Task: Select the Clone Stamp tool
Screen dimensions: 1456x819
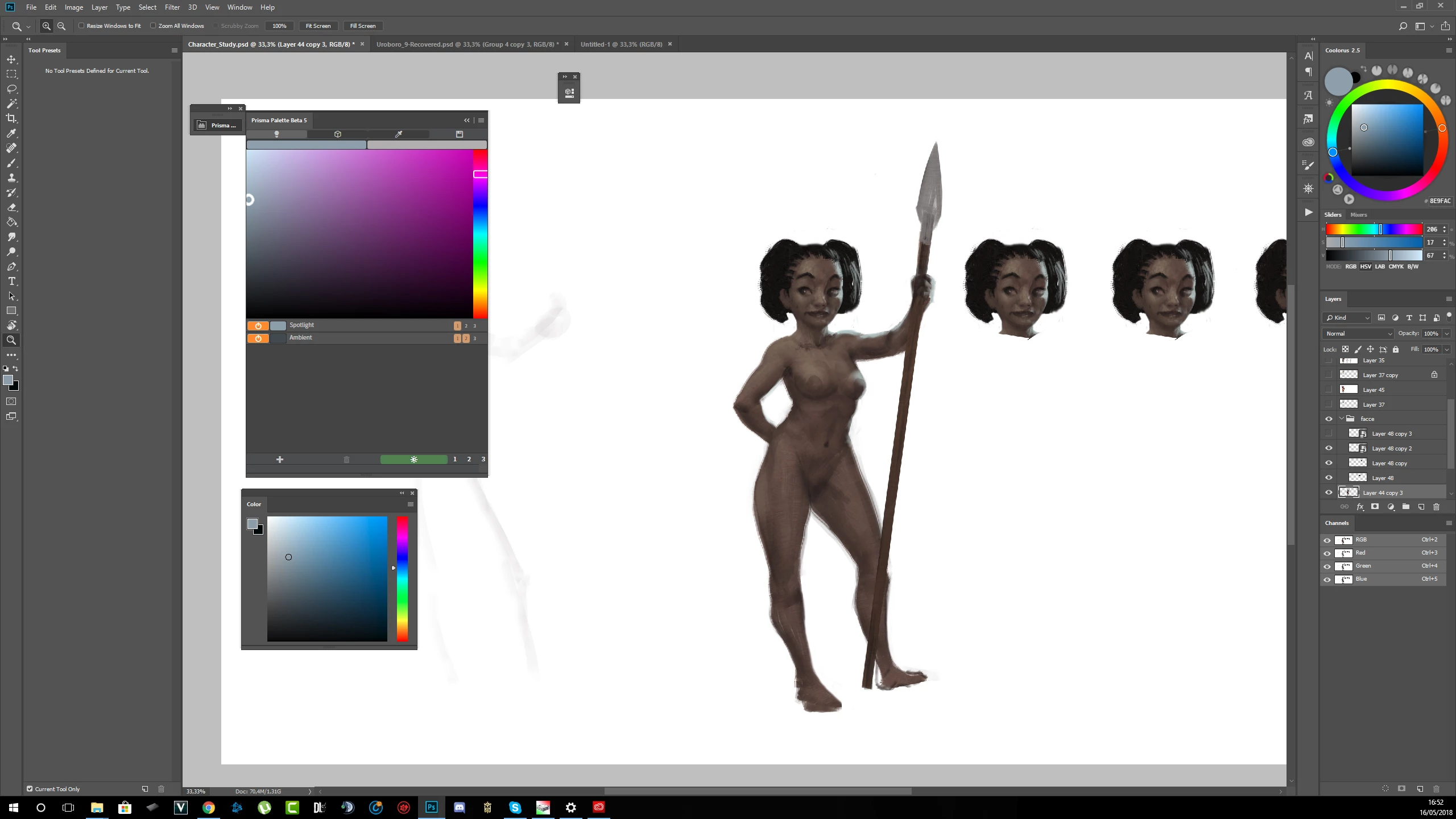Action: click(x=11, y=178)
